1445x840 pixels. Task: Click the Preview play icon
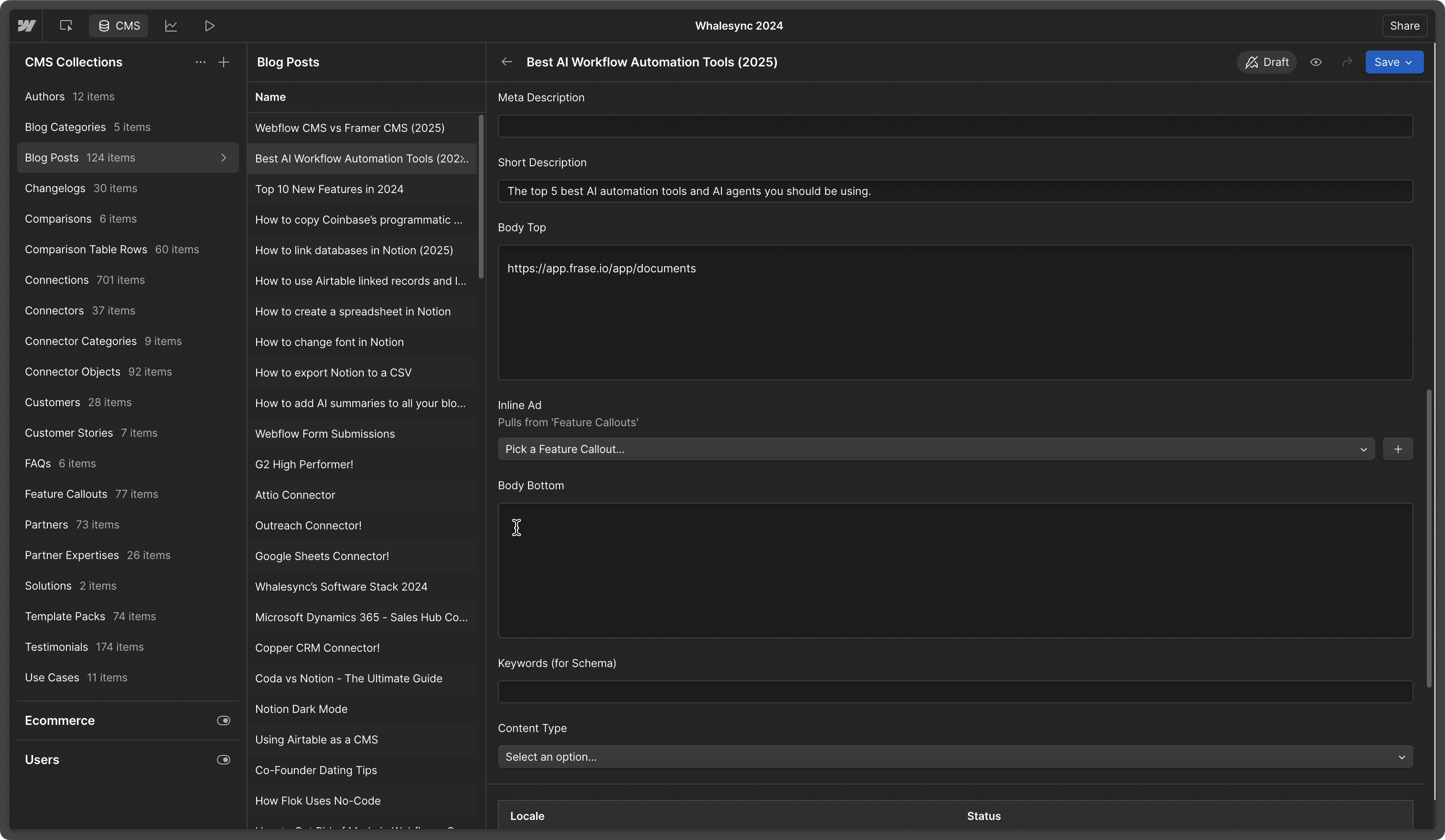pyautogui.click(x=210, y=26)
